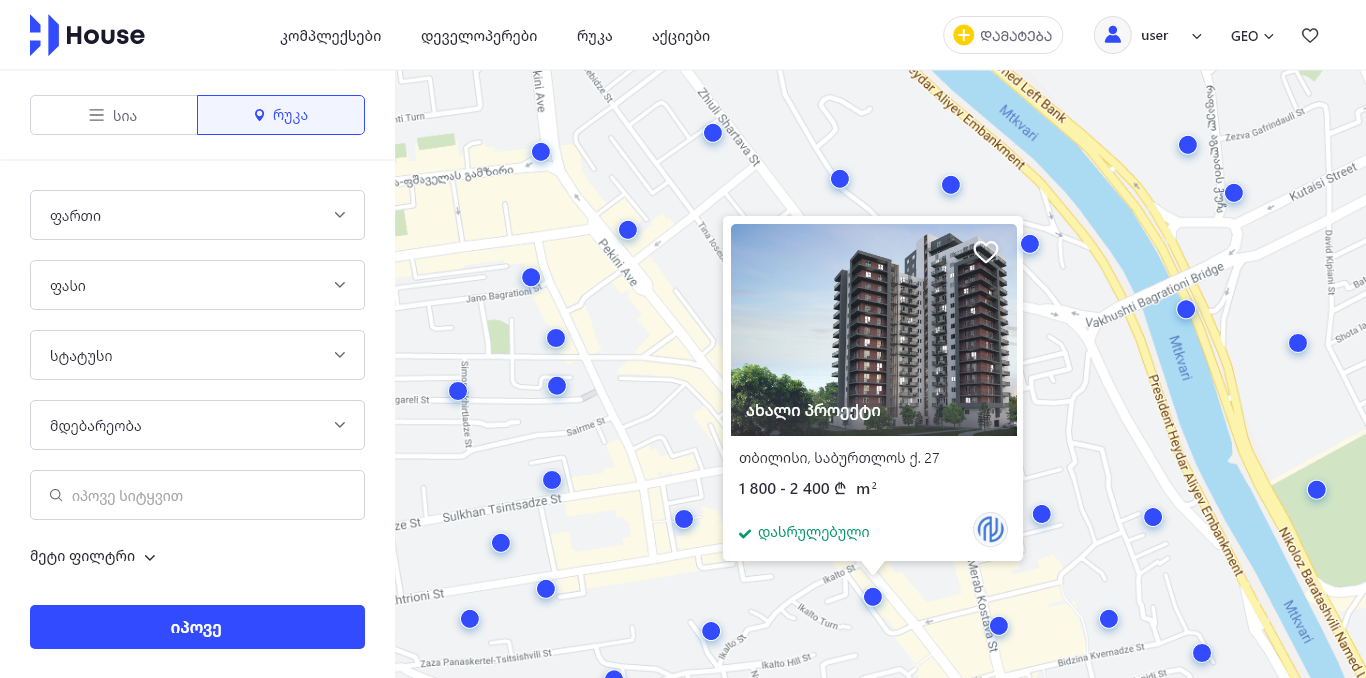Click the developer logo on listing card

990,530
